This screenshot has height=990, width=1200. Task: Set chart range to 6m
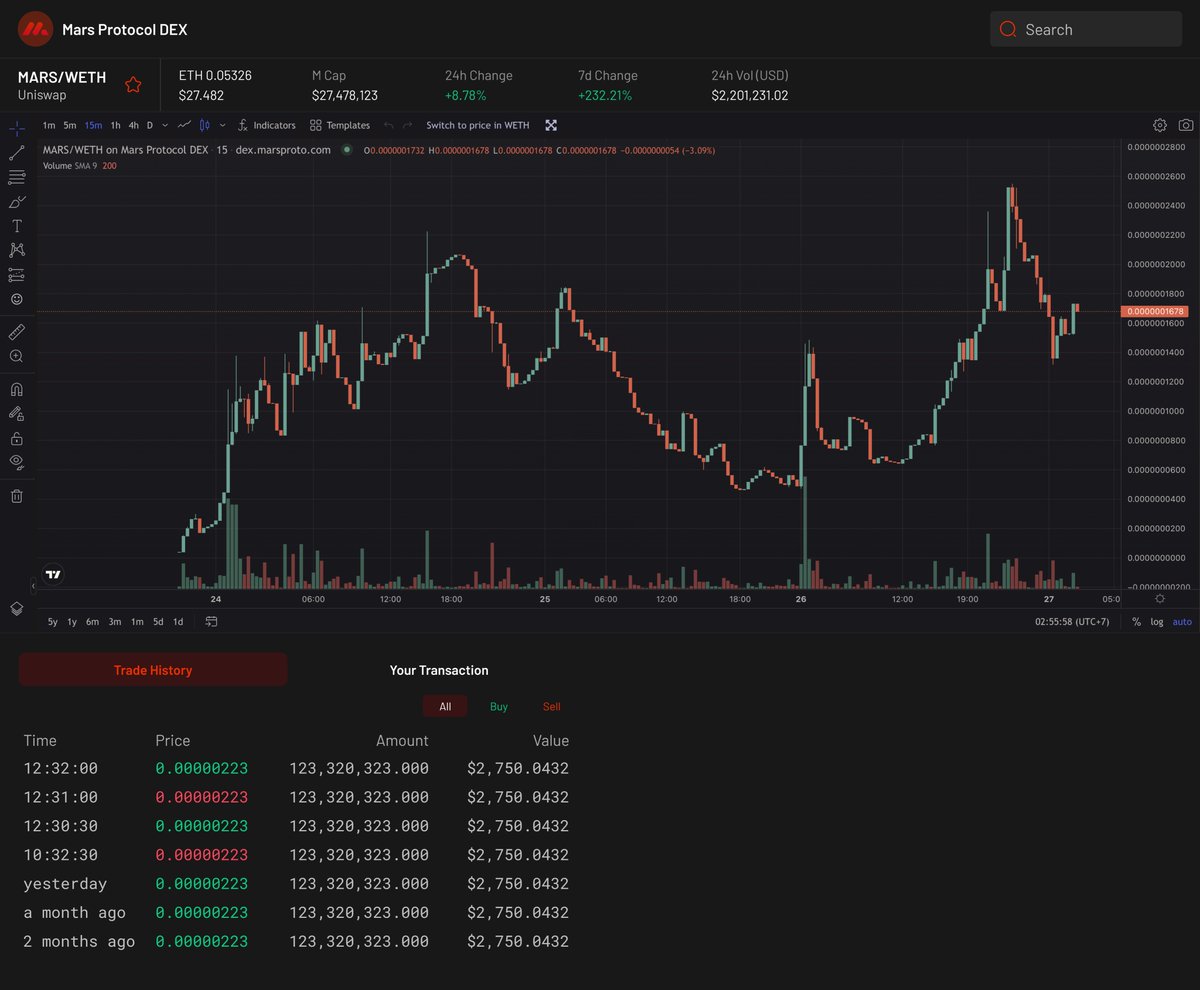pyautogui.click(x=92, y=621)
